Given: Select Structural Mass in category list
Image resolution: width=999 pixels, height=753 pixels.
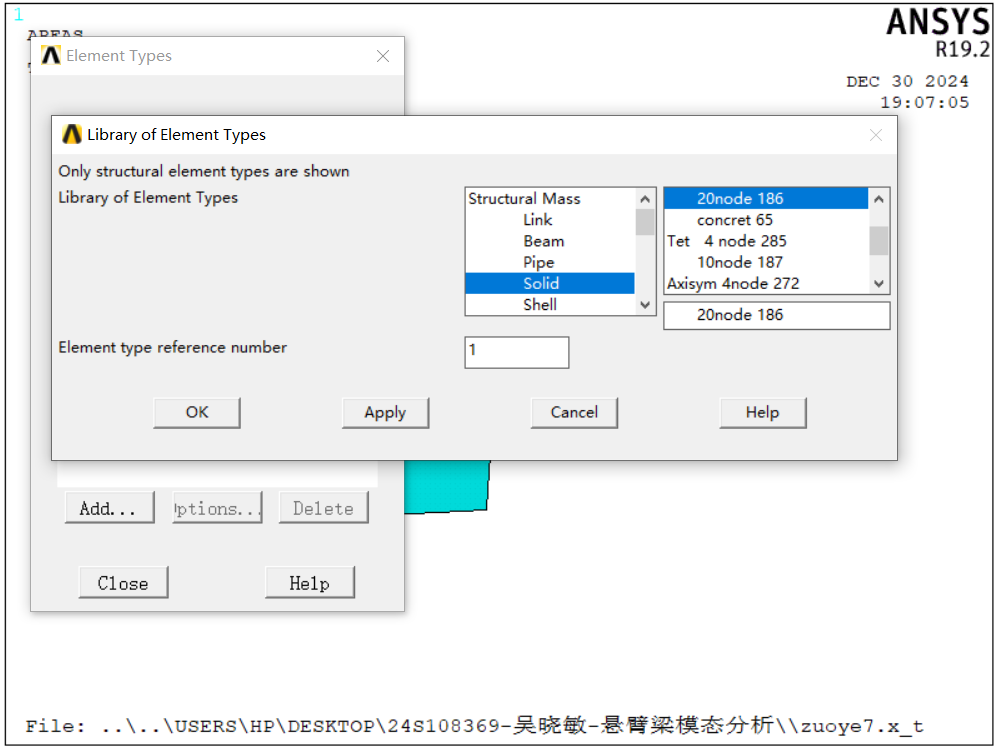Looking at the screenshot, I should (550, 199).
